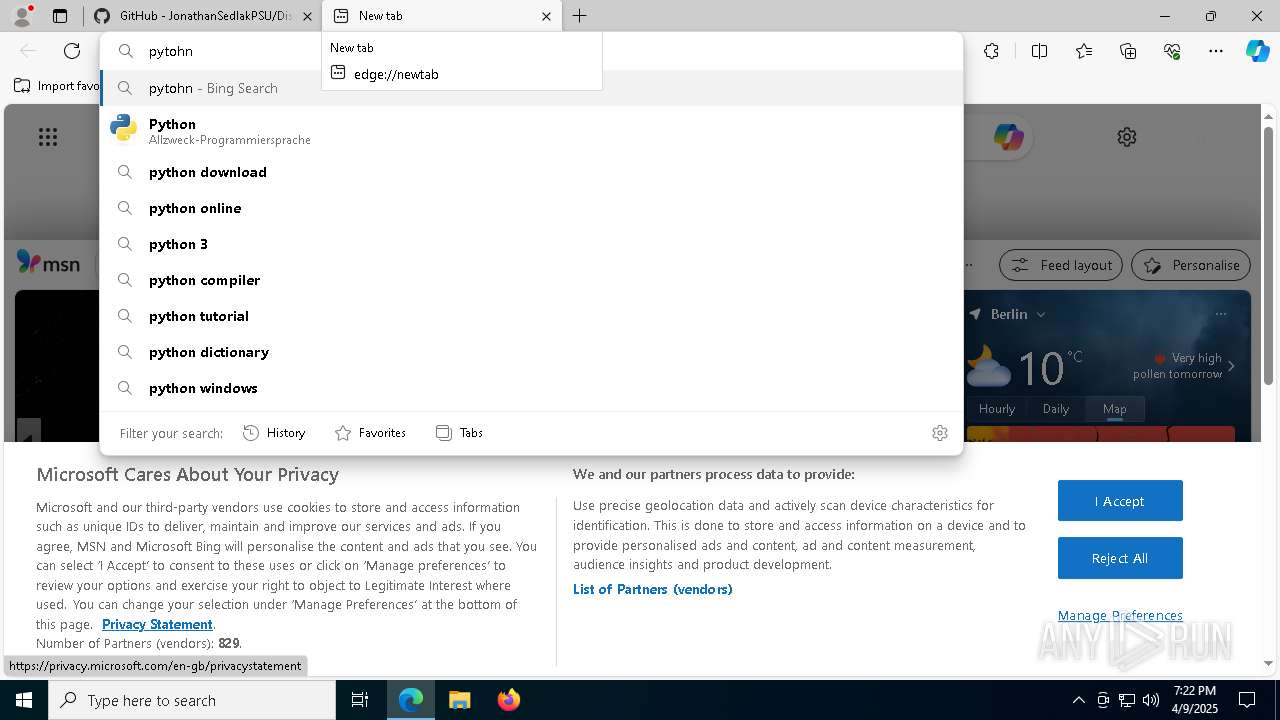Choose the 'python online' suggestion
Image resolution: width=1280 pixels, height=720 pixels.
coord(531,208)
